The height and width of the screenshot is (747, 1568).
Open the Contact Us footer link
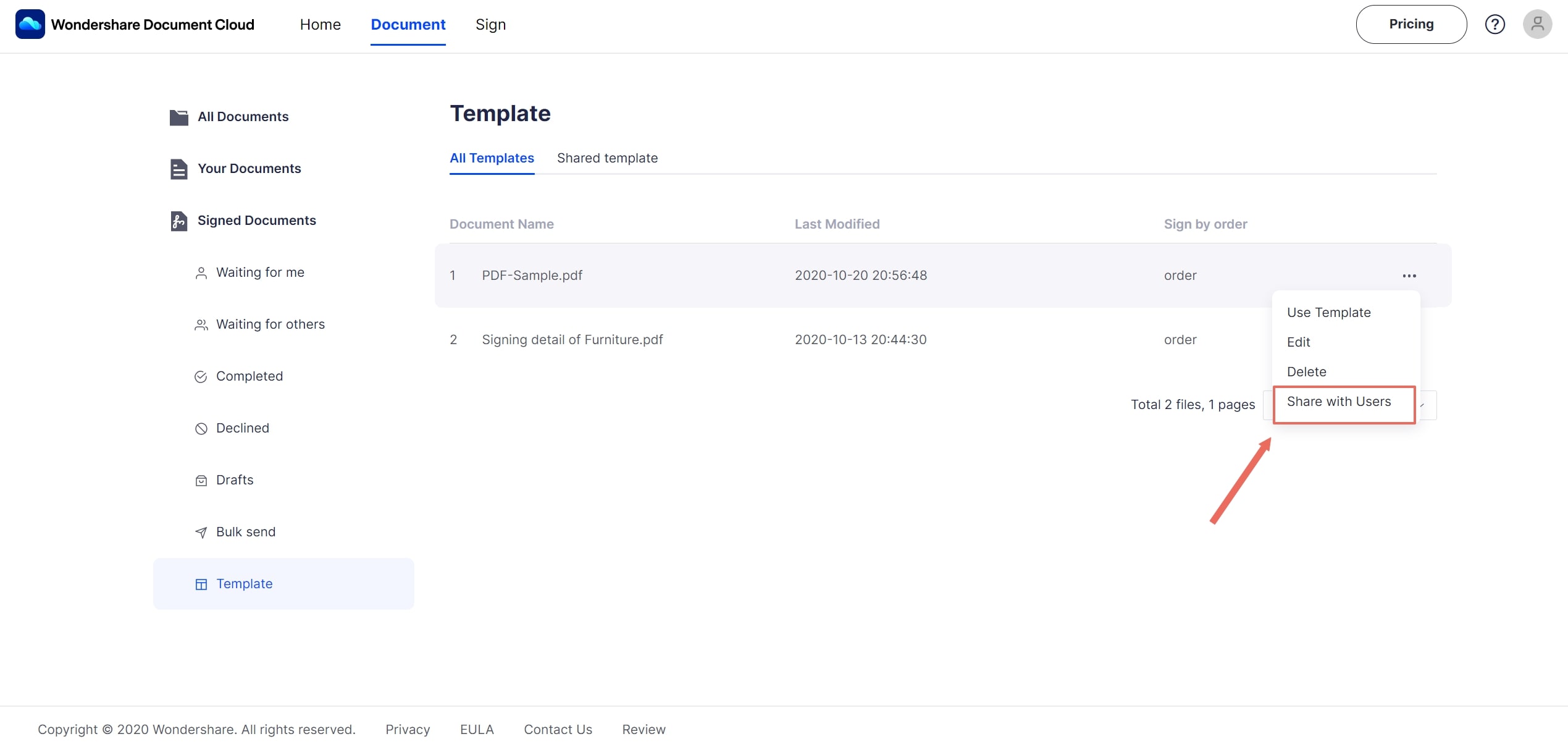pos(558,730)
